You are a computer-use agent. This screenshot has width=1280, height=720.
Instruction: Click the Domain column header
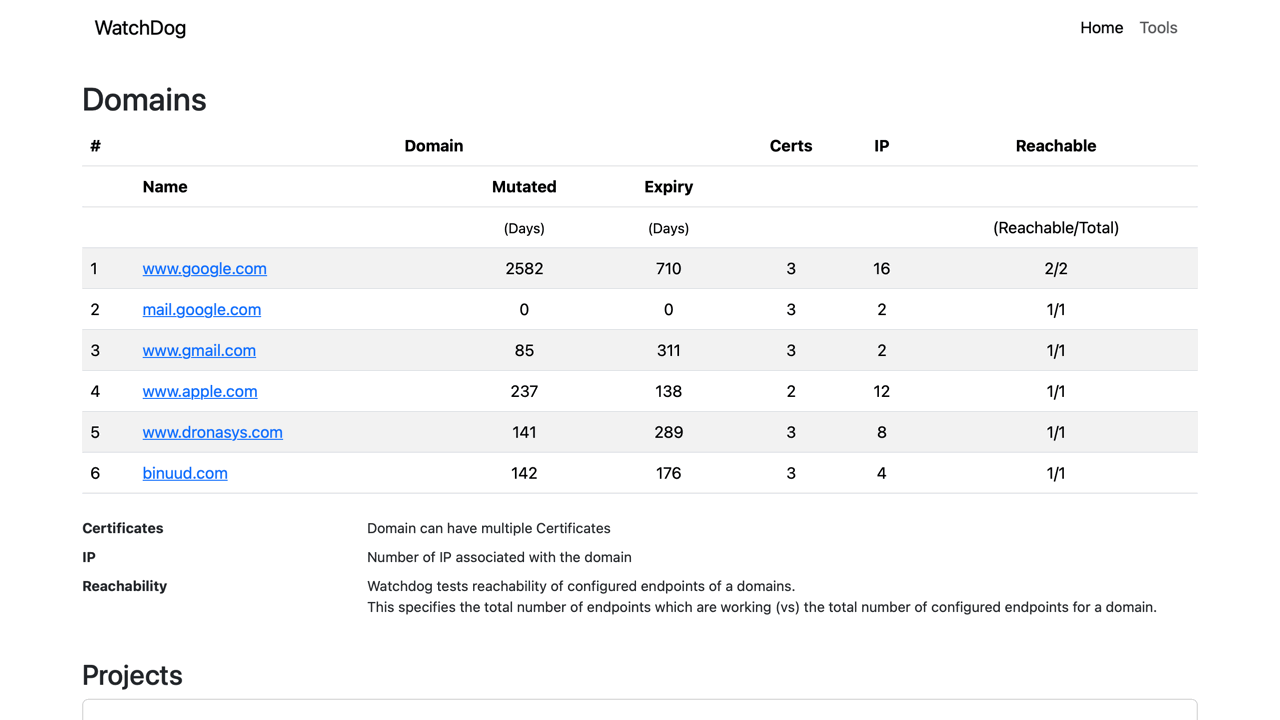coord(434,146)
